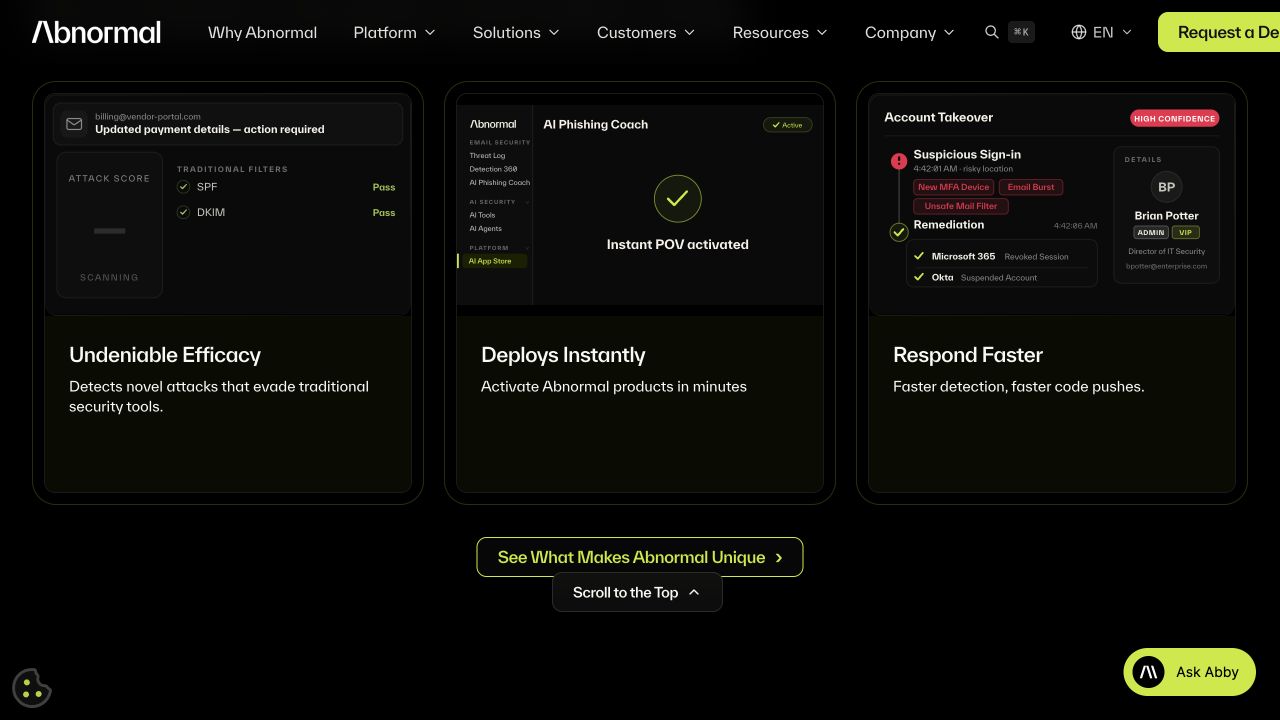Click the High Confidence badge
1280x720 pixels.
1175,118
